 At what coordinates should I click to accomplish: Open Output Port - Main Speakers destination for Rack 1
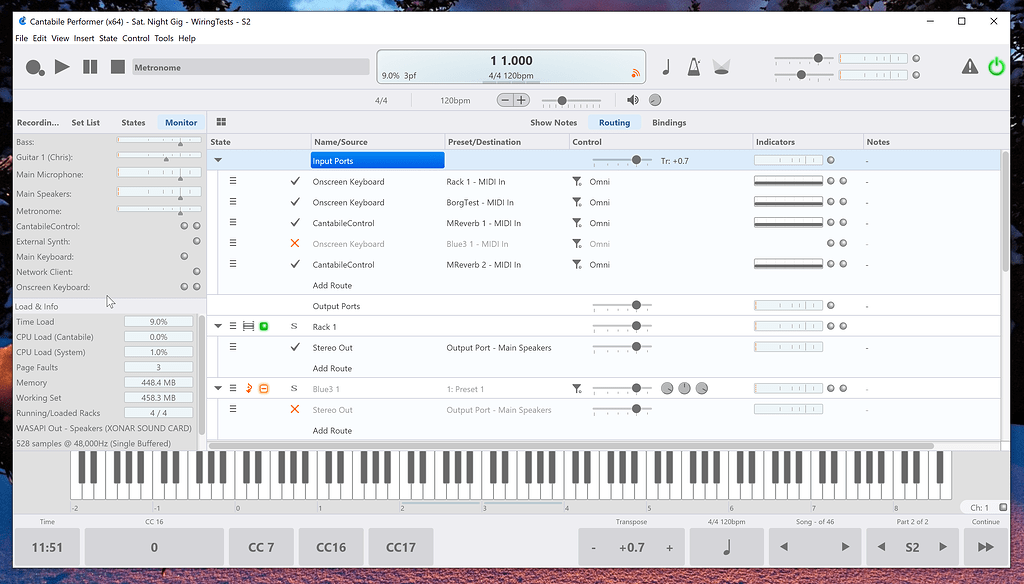pos(499,348)
